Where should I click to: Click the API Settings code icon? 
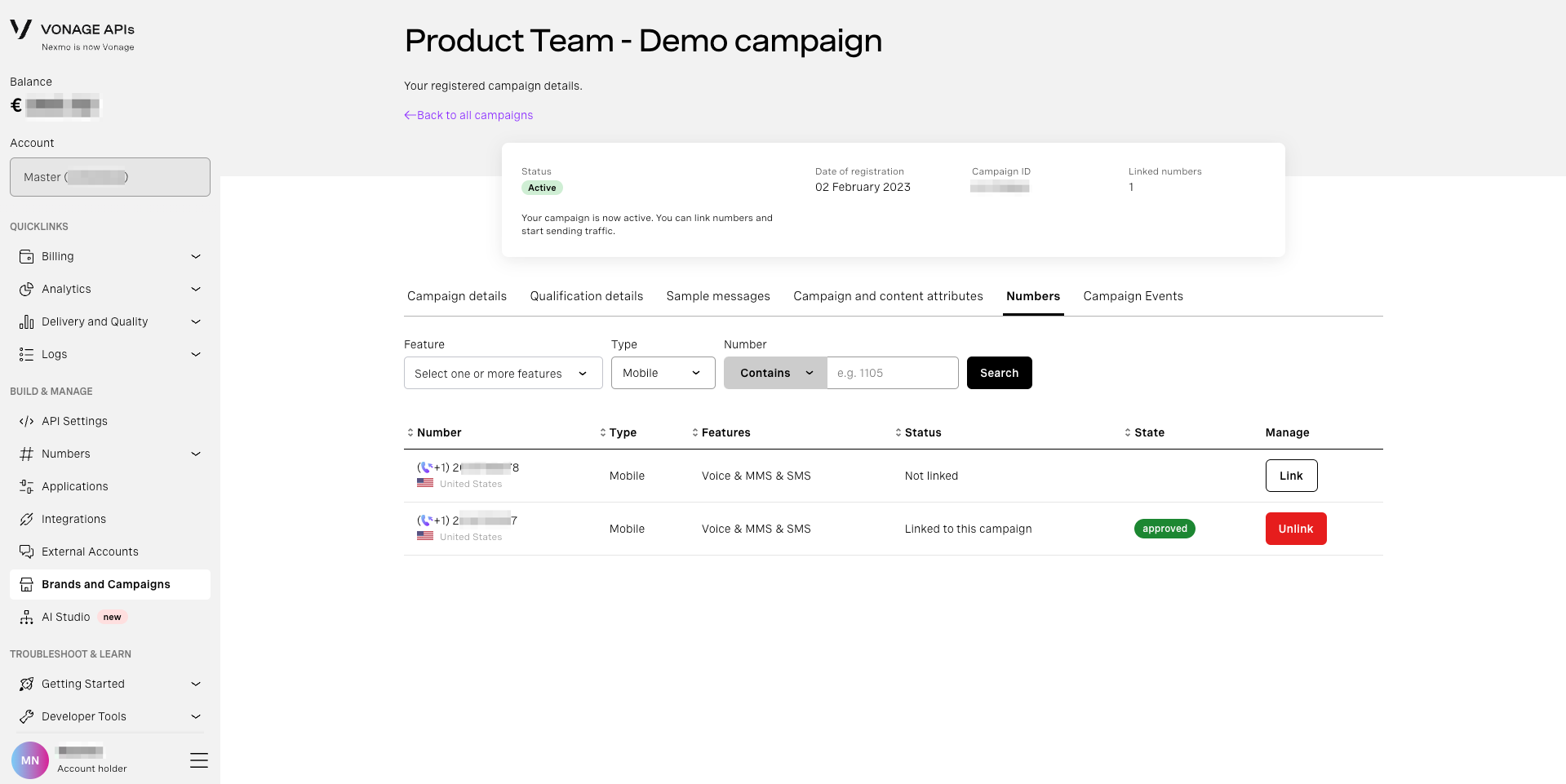(x=26, y=421)
